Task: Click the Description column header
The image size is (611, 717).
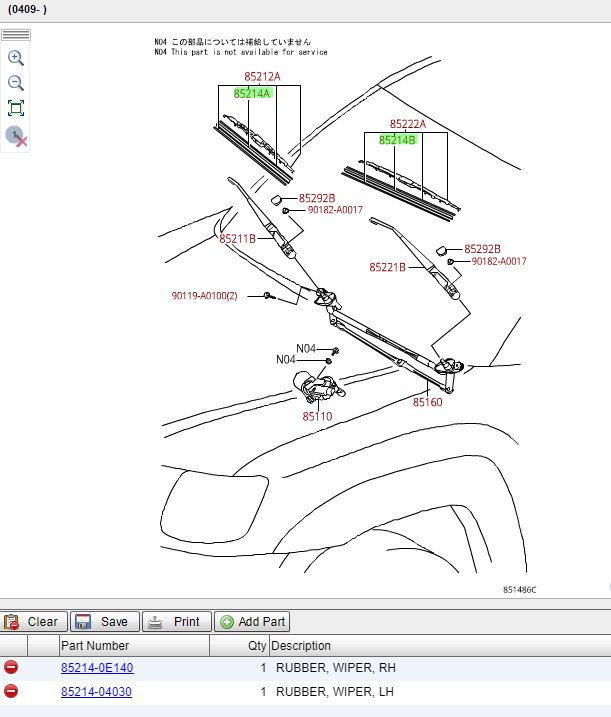Action: [440, 646]
